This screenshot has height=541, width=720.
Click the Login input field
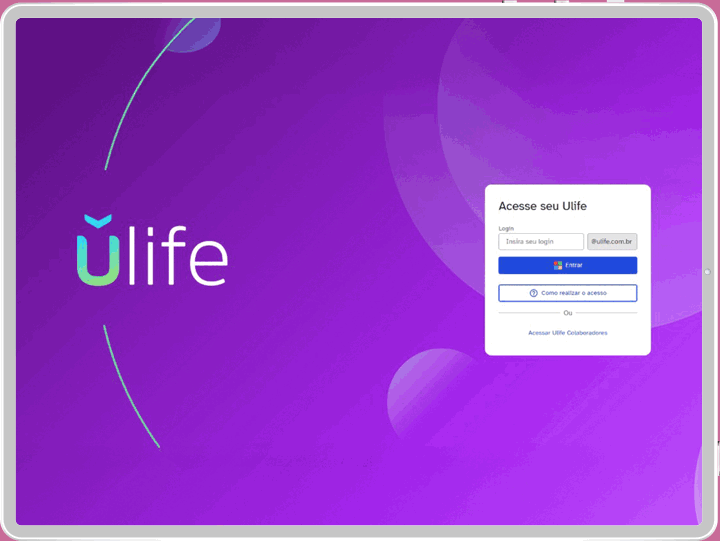pos(541,242)
